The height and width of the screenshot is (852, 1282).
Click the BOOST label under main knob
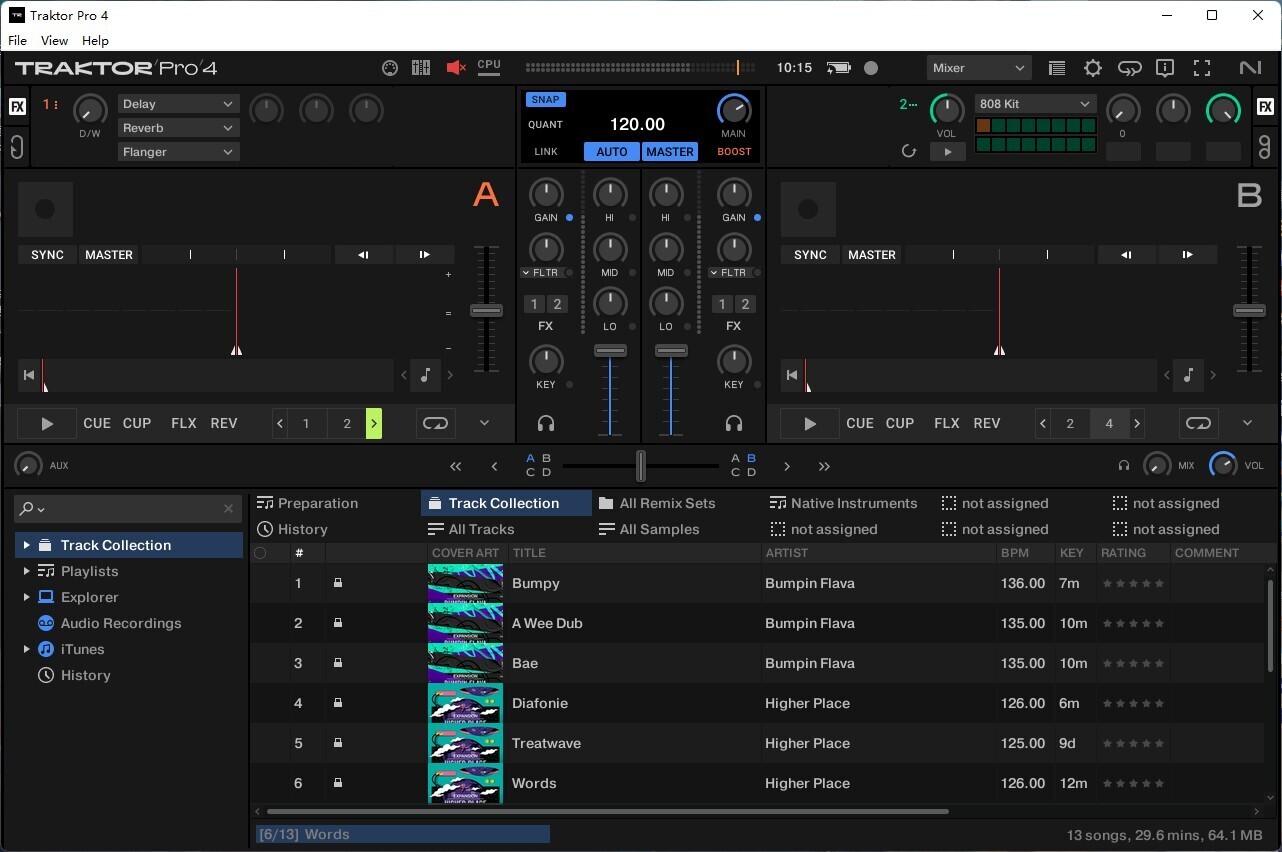(x=734, y=152)
